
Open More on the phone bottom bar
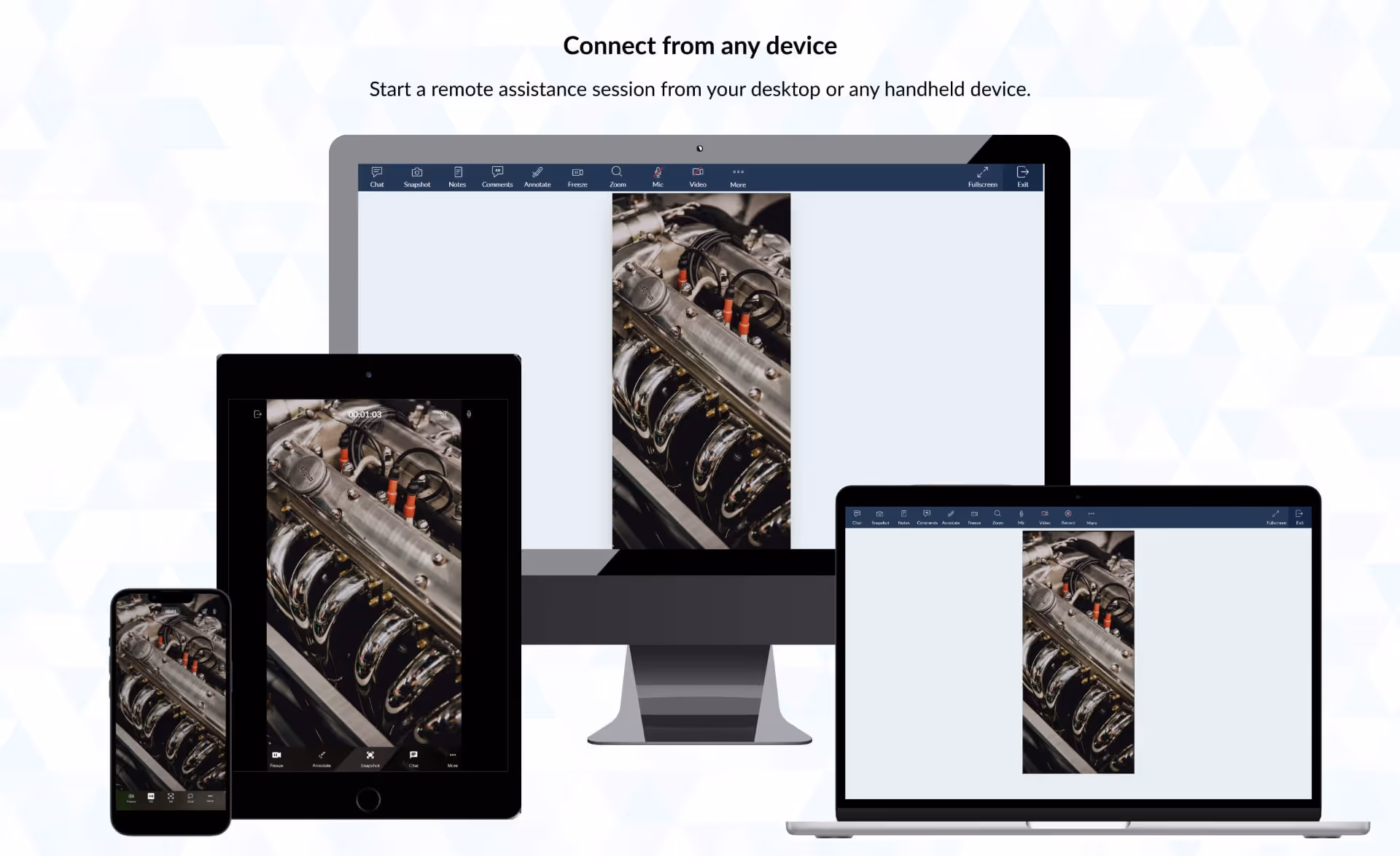210,798
